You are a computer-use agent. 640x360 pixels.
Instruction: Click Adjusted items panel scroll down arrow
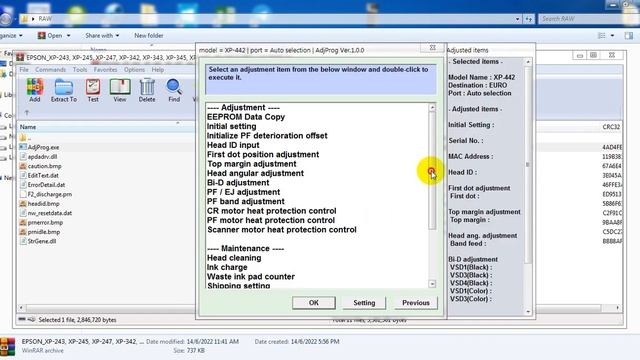[x=528, y=311]
